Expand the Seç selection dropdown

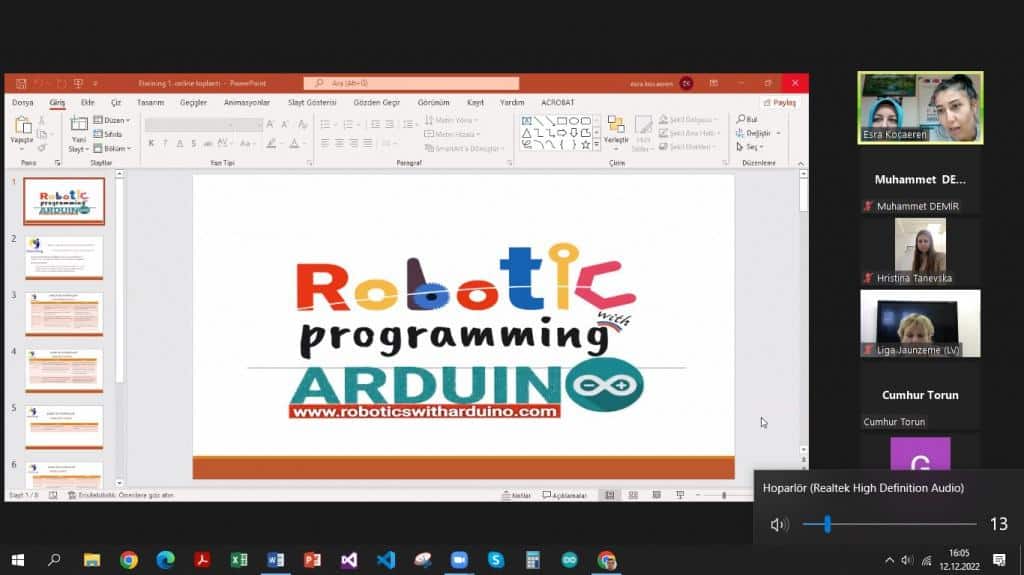pos(750,147)
